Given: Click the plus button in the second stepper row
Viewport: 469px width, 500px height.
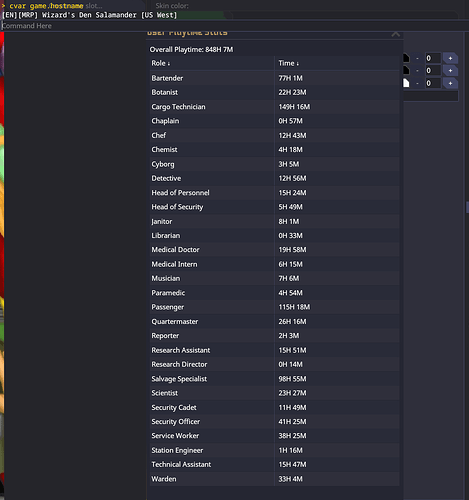Looking at the screenshot, I should [x=450, y=71].
